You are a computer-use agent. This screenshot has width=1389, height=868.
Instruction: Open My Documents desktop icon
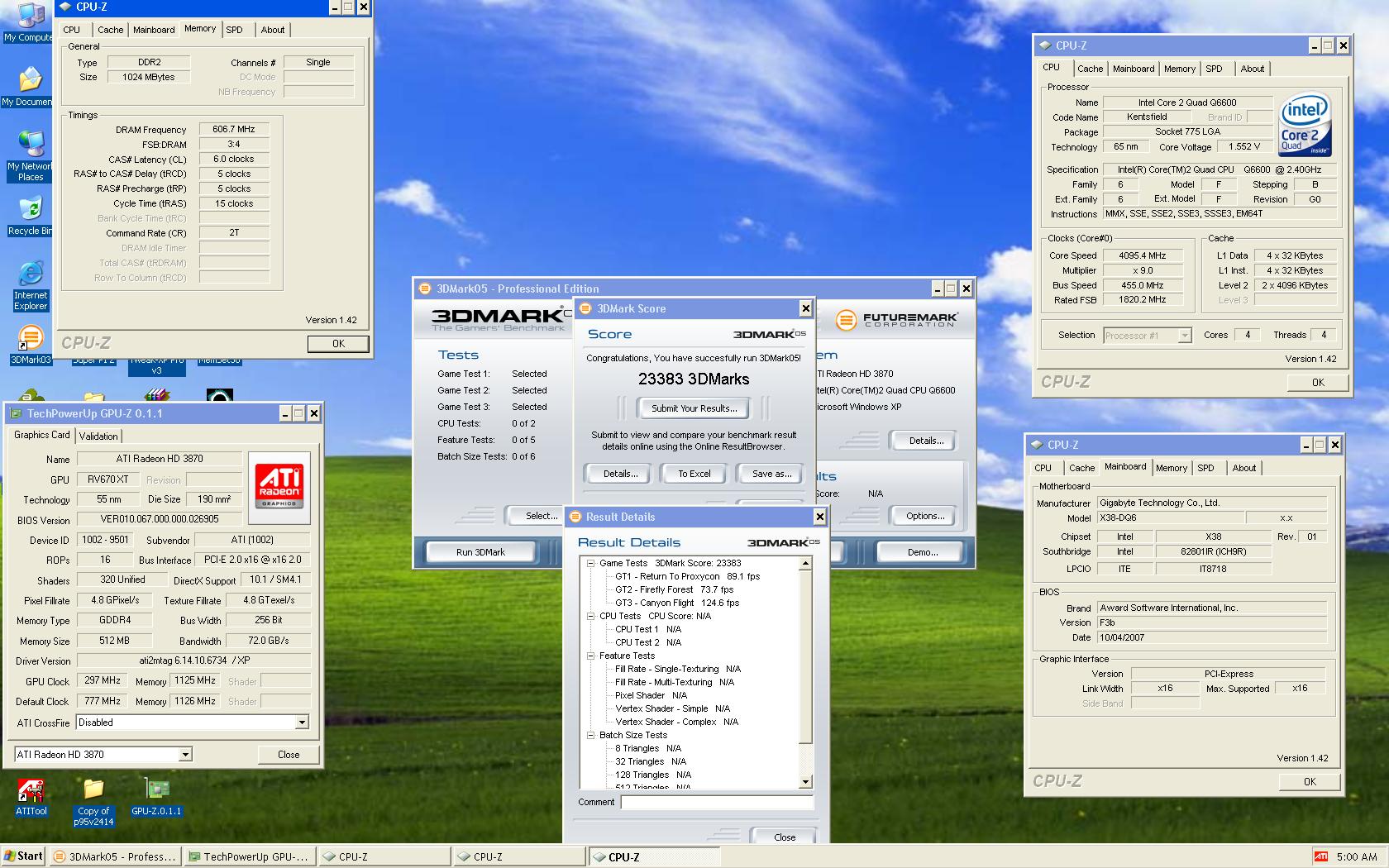pyautogui.click(x=30, y=85)
